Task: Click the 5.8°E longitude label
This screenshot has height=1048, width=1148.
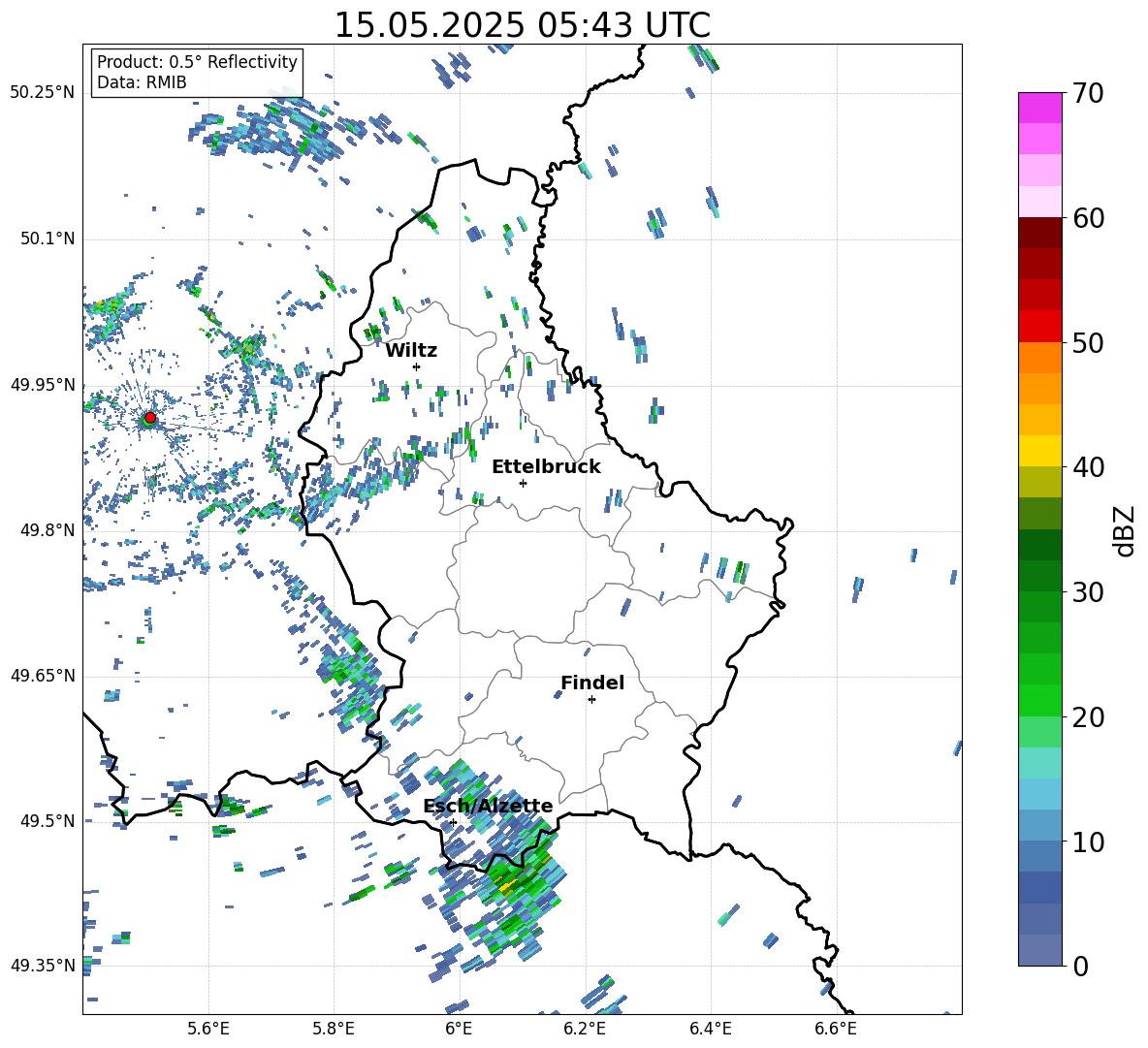Action: coord(334,1029)
